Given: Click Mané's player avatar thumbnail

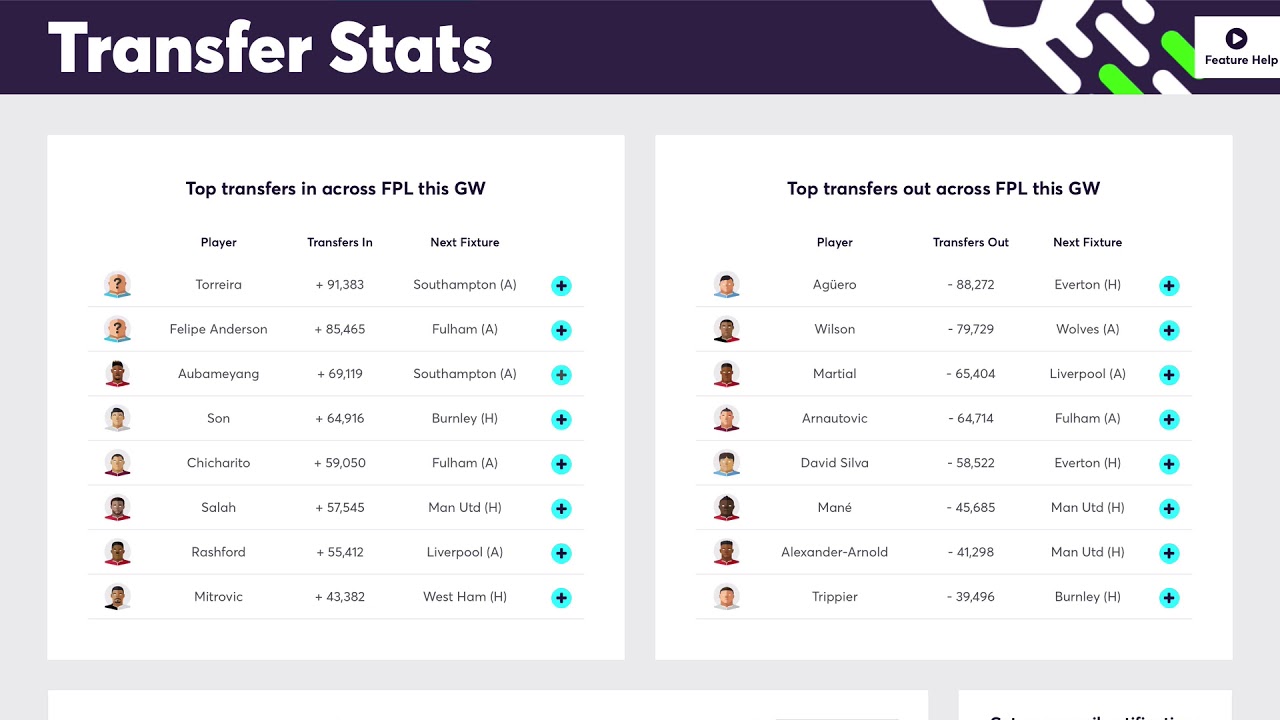Looking at the screenshot, I should click(x=726, y=507).
